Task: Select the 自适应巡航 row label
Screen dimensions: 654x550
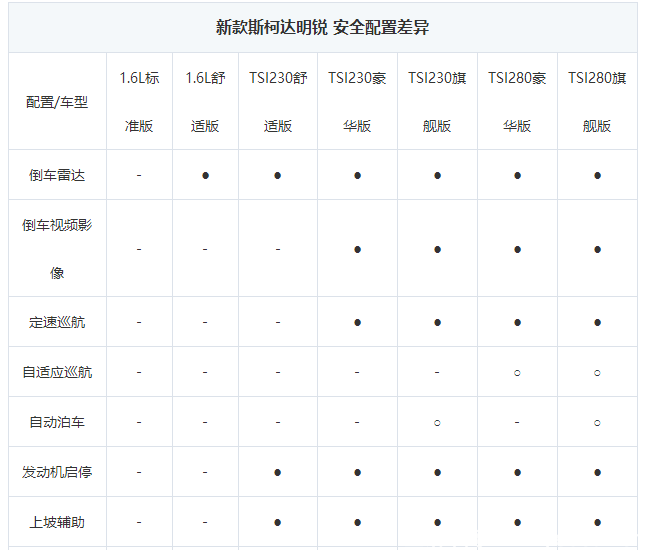Action: click(57, 372)
